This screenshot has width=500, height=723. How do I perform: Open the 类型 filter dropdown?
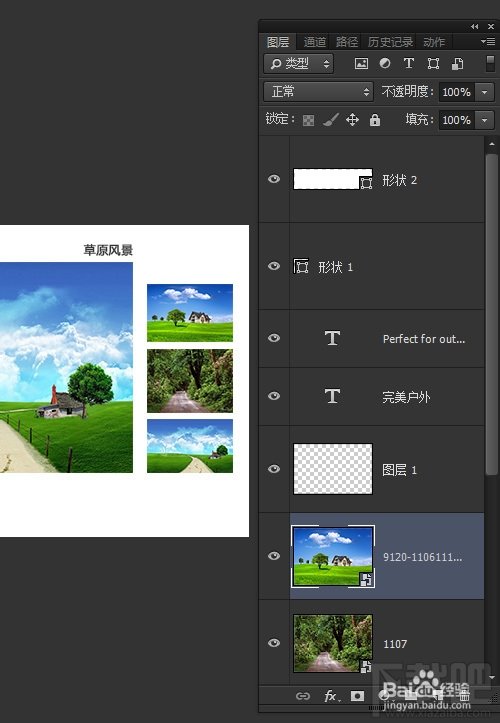[x=298, y=64]
